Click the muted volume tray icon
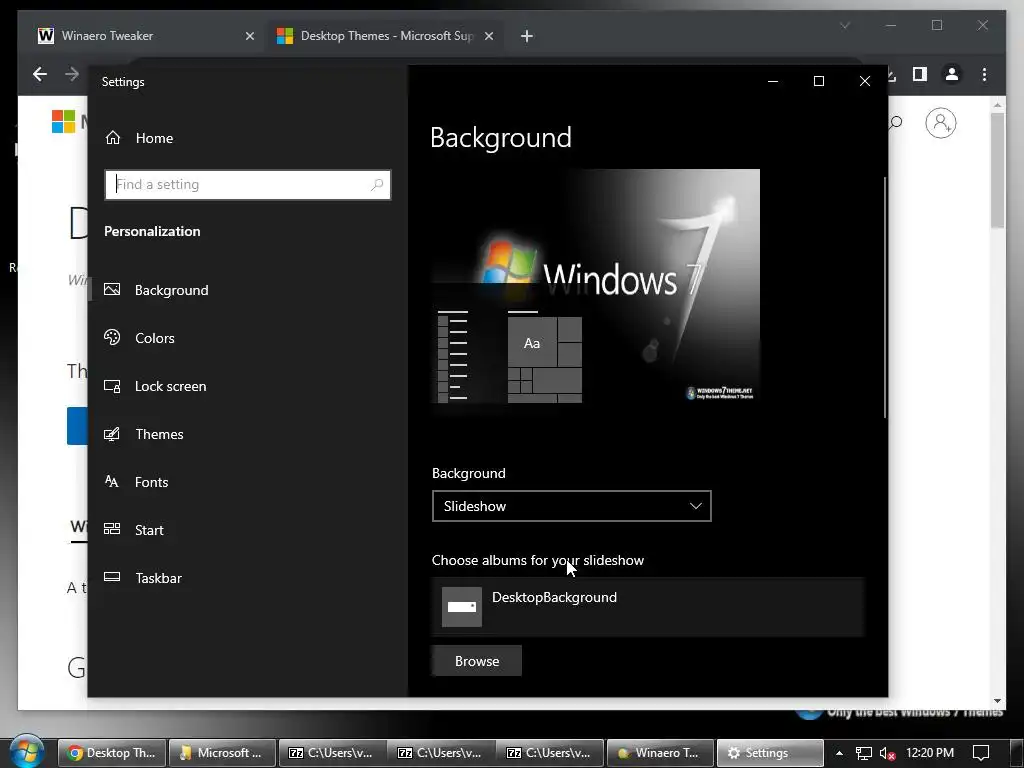The height and width of the screenshot is (768, 1024). coord(888,753)
